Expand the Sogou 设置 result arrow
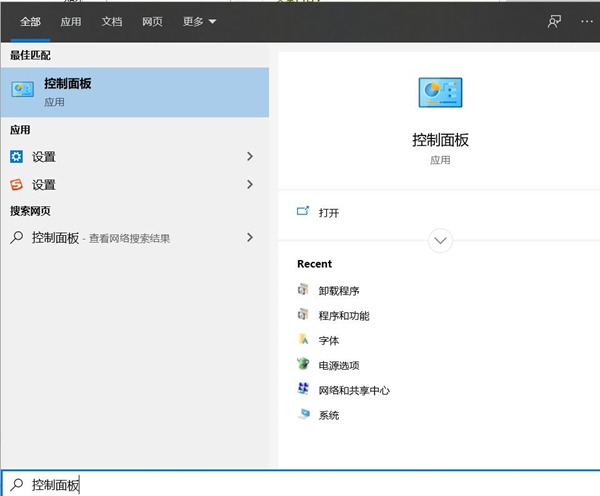600x496 pixels. [x=250, y=185]
